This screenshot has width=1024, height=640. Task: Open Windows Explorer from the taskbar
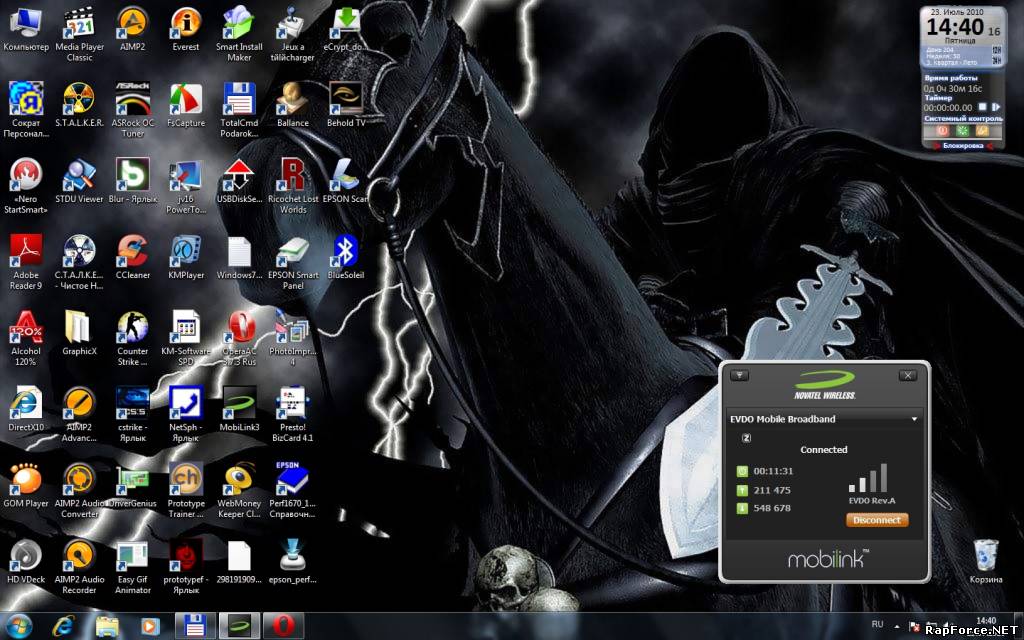[107, 626]
